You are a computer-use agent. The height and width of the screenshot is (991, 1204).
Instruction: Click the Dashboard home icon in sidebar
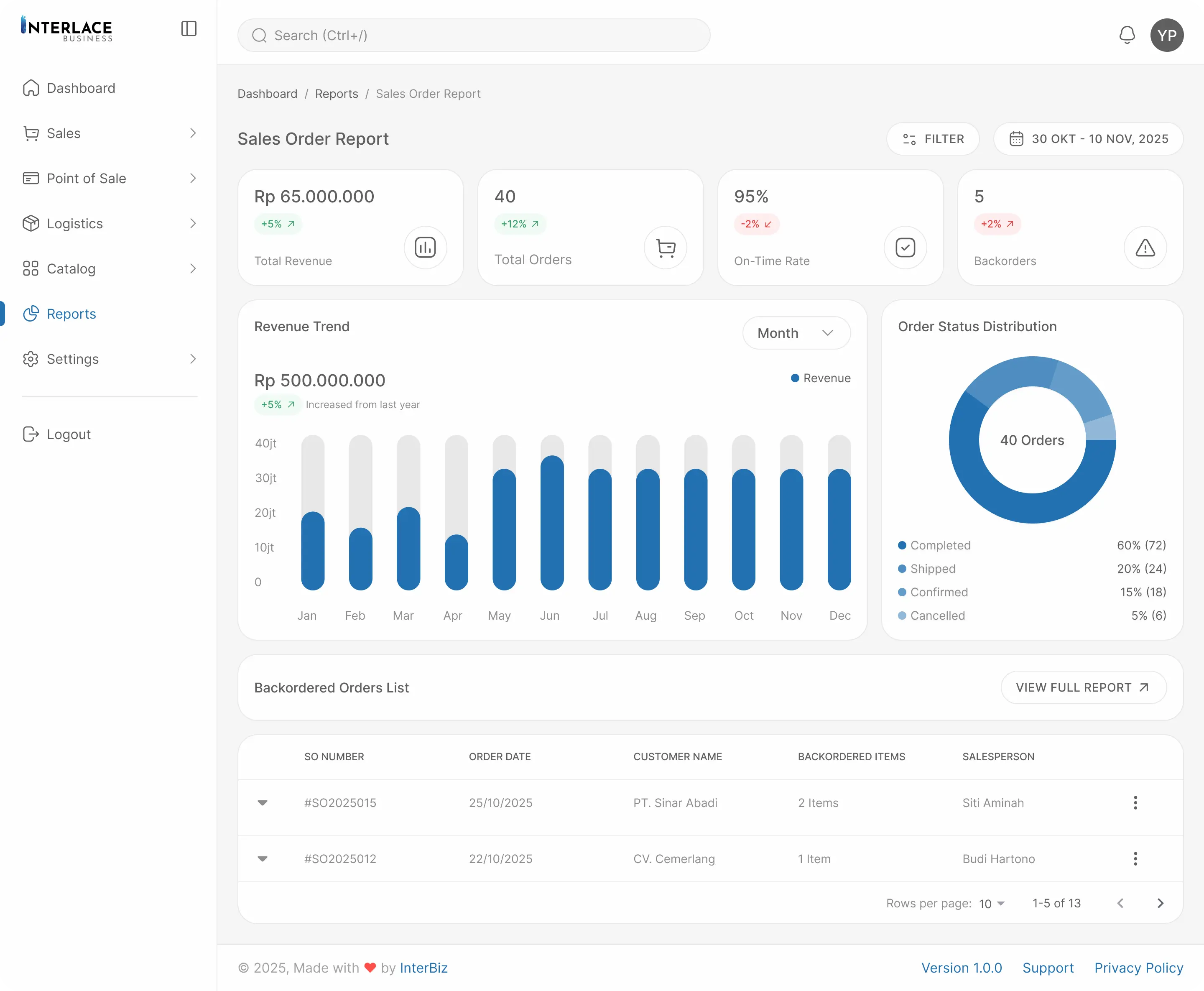coord(31,88)
